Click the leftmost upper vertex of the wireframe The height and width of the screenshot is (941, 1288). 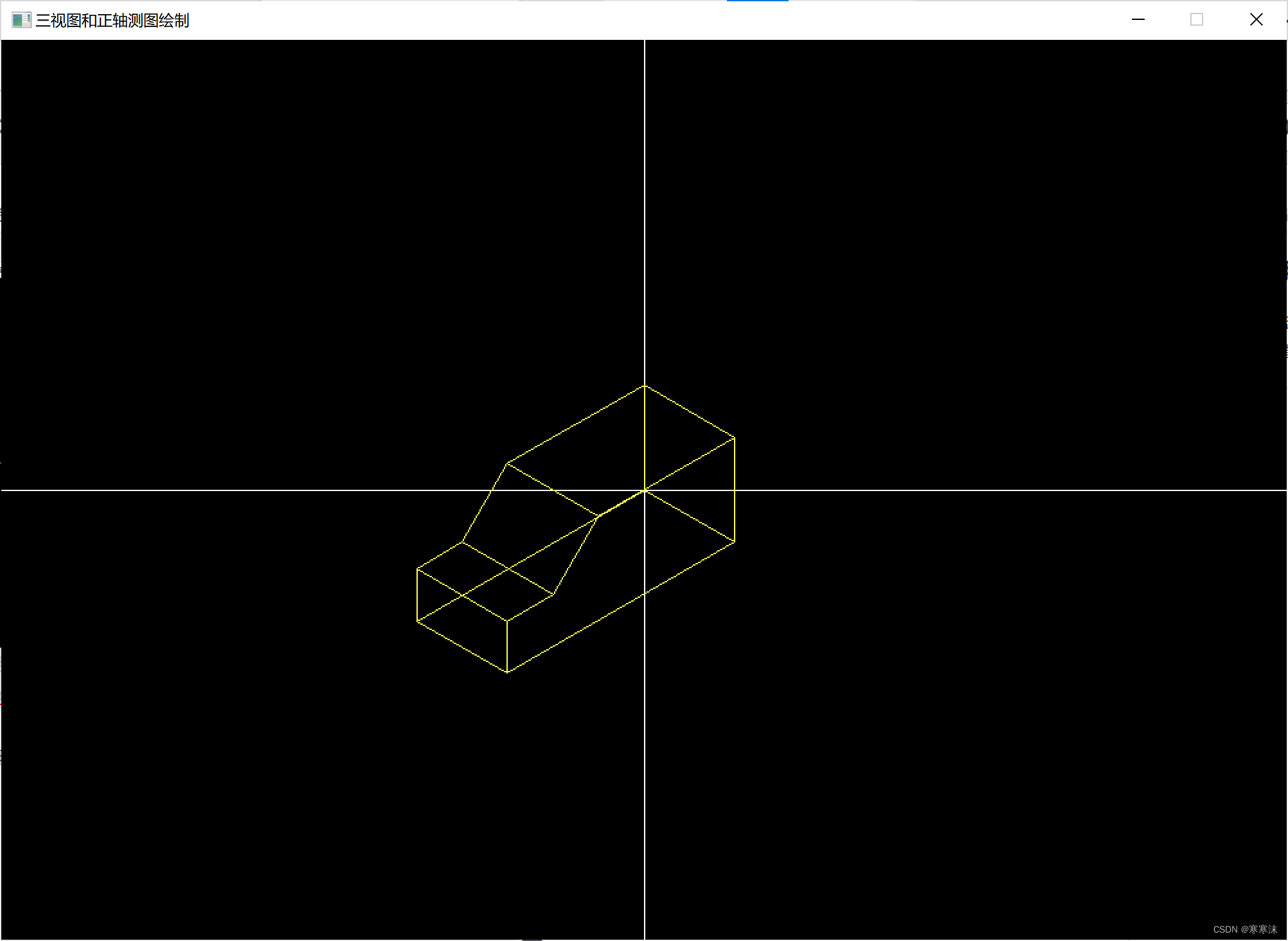click(x=417, y=569)
